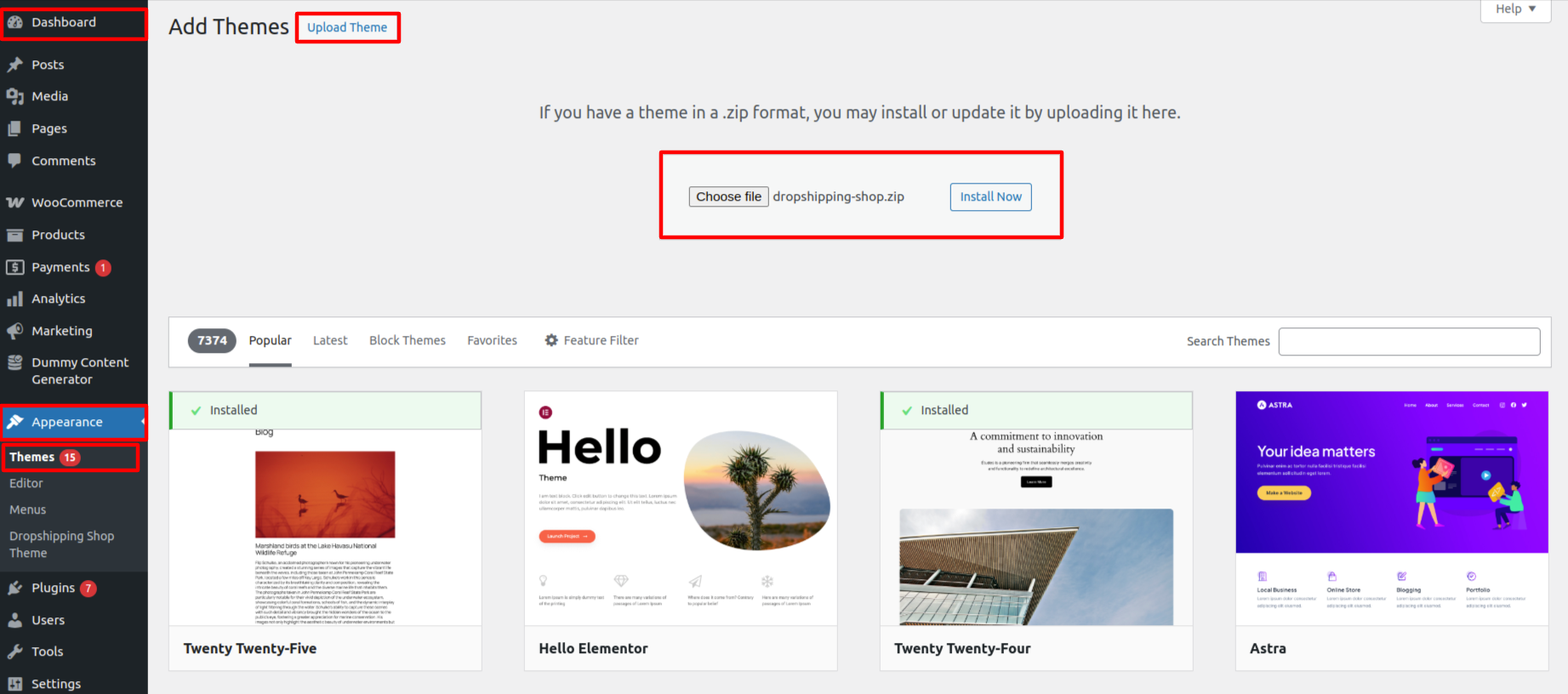Screen dimensions: 1568x694
Task: Click the Users person icon
Action: [14, 620]
